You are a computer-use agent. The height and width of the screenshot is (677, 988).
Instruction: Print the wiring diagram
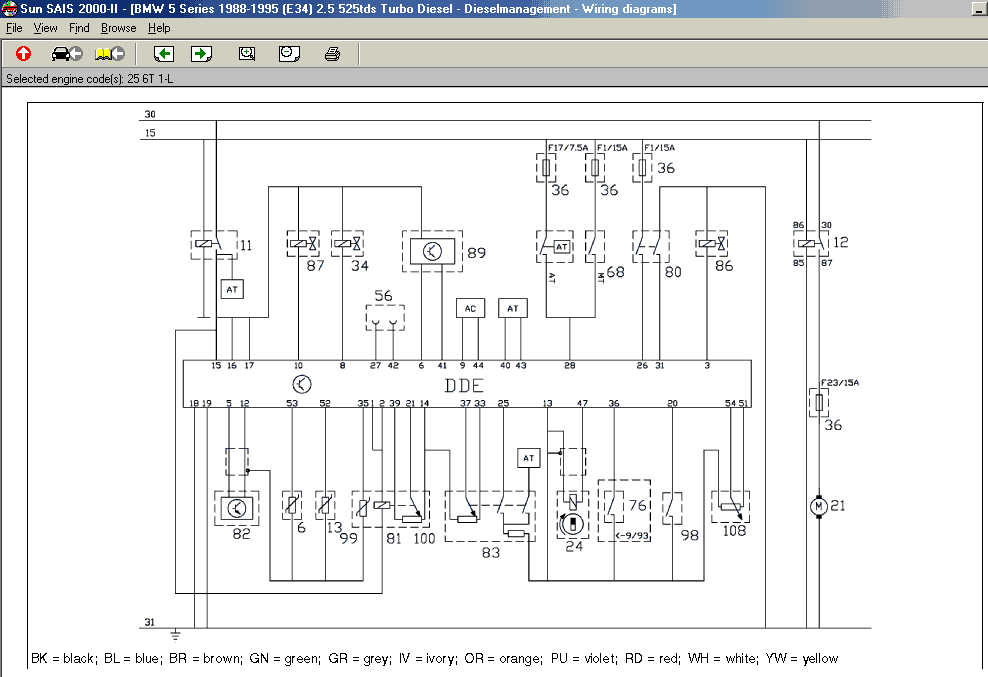[x=332, y=54]
